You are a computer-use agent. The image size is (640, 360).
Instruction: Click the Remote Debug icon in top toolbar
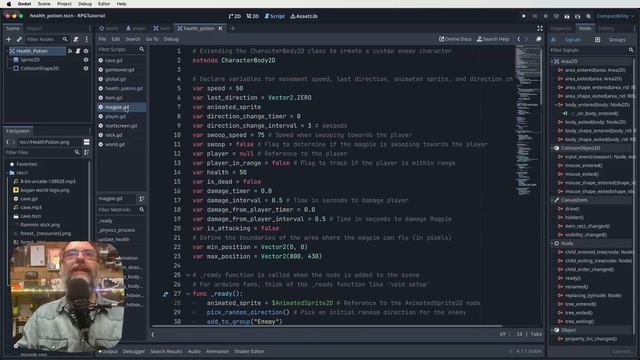[556, 16]
